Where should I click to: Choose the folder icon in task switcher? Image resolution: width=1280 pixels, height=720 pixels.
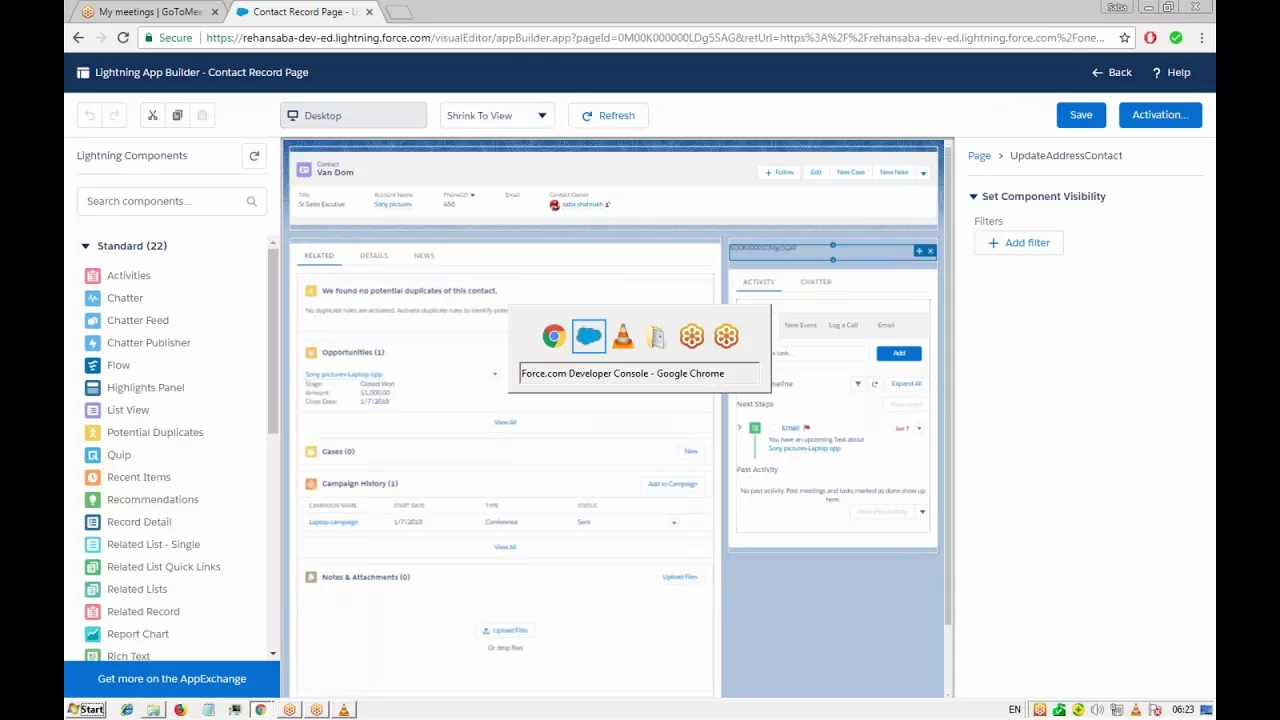(x=657, y=337)
